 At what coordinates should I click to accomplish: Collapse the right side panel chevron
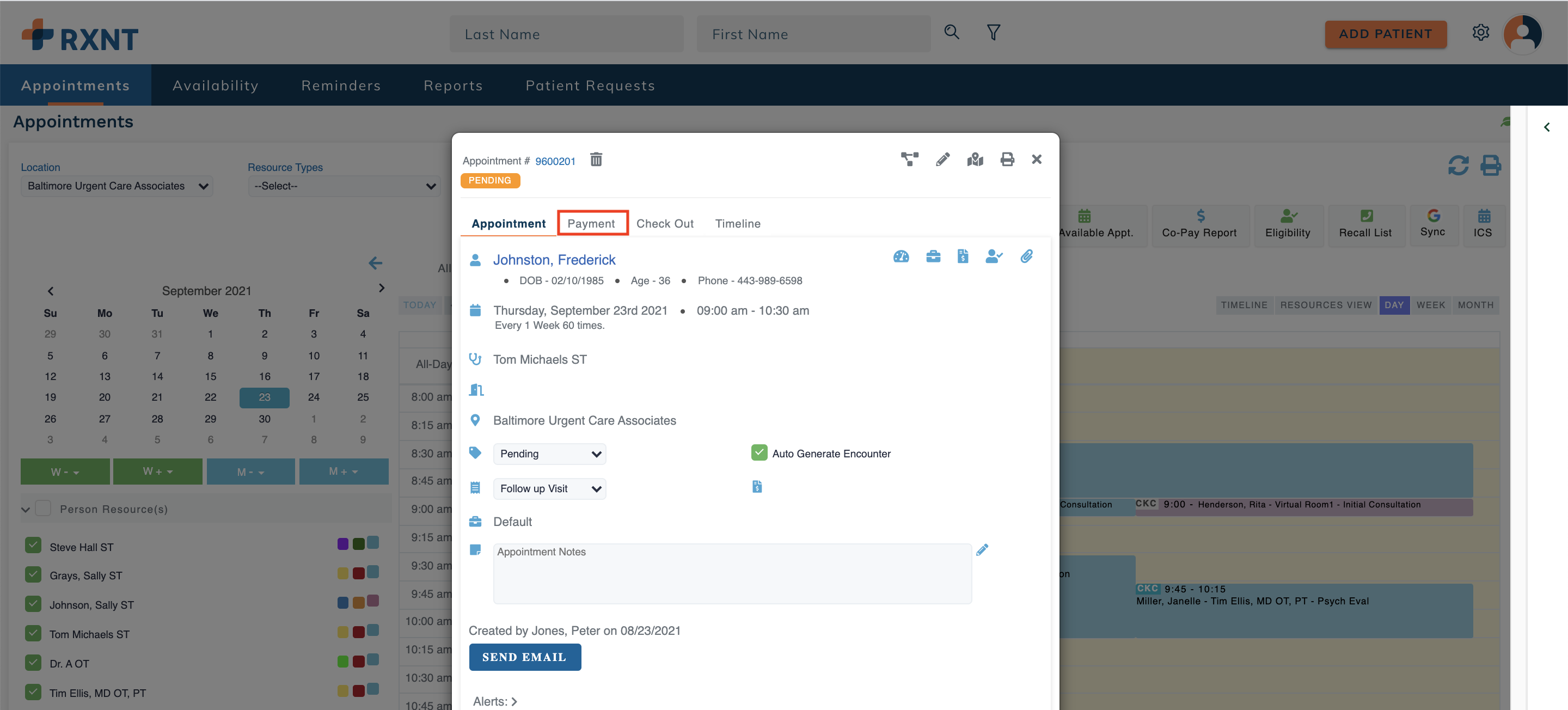click(x=1547, y=127)
